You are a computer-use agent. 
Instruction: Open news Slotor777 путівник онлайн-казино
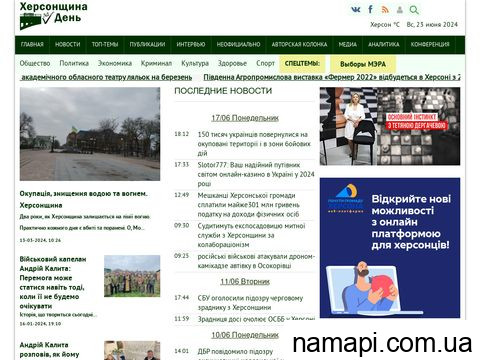pyautogui.click(x=256, y=174)
